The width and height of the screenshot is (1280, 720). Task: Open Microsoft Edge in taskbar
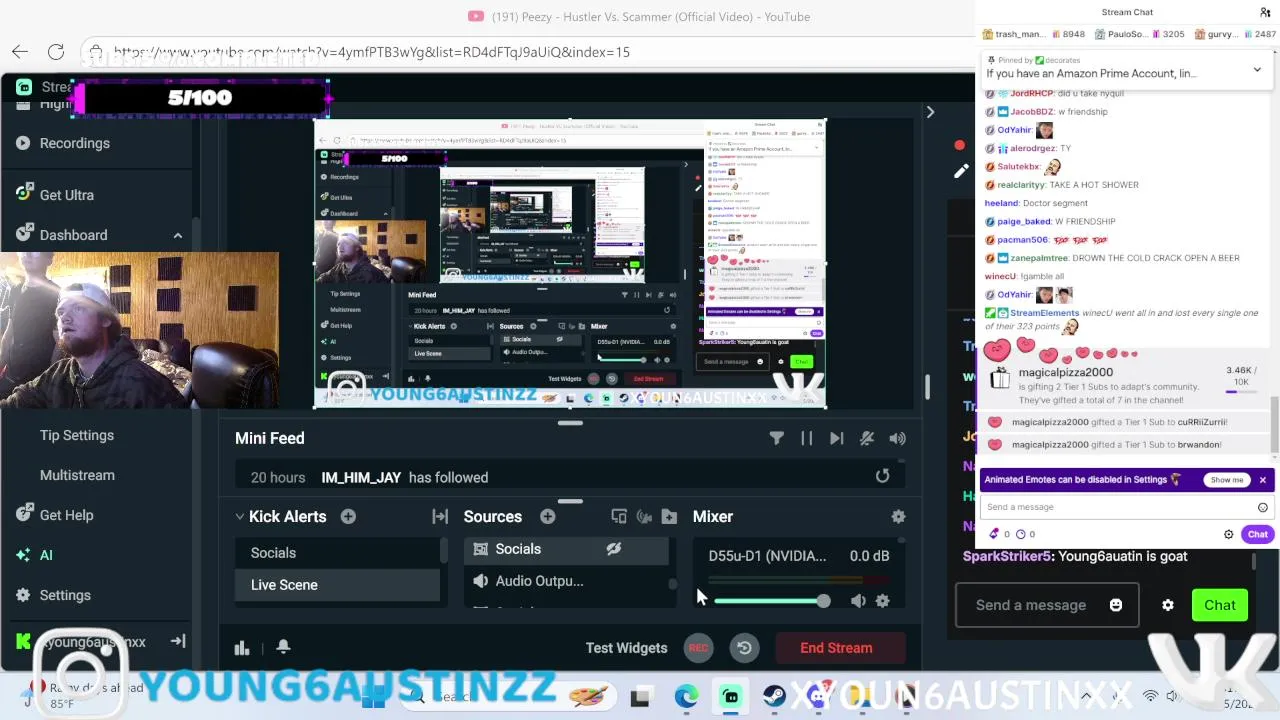click(686, 697)
